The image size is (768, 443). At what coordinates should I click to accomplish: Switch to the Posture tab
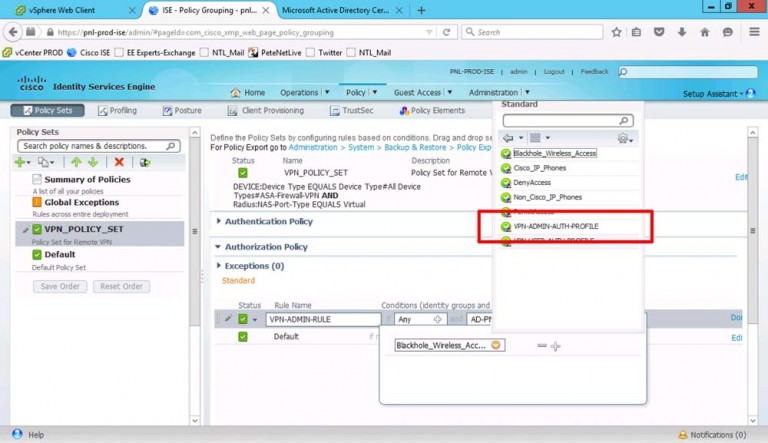click(182, 110)
